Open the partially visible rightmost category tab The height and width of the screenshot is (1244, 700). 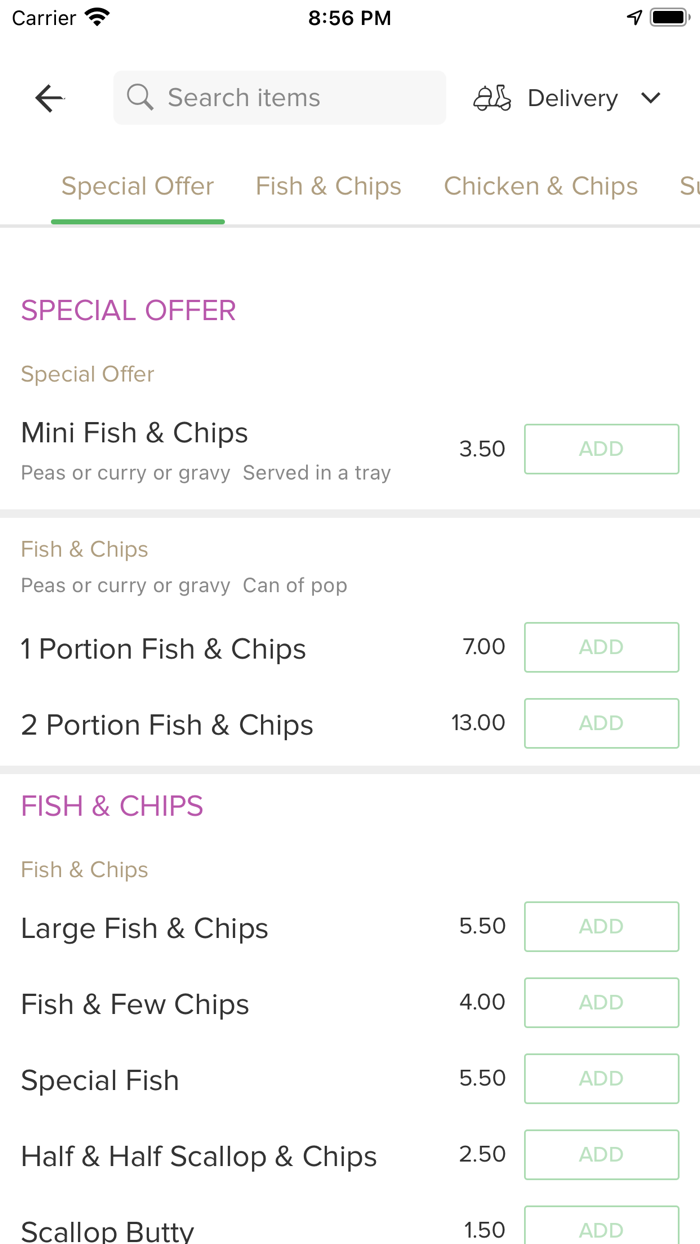691,186
